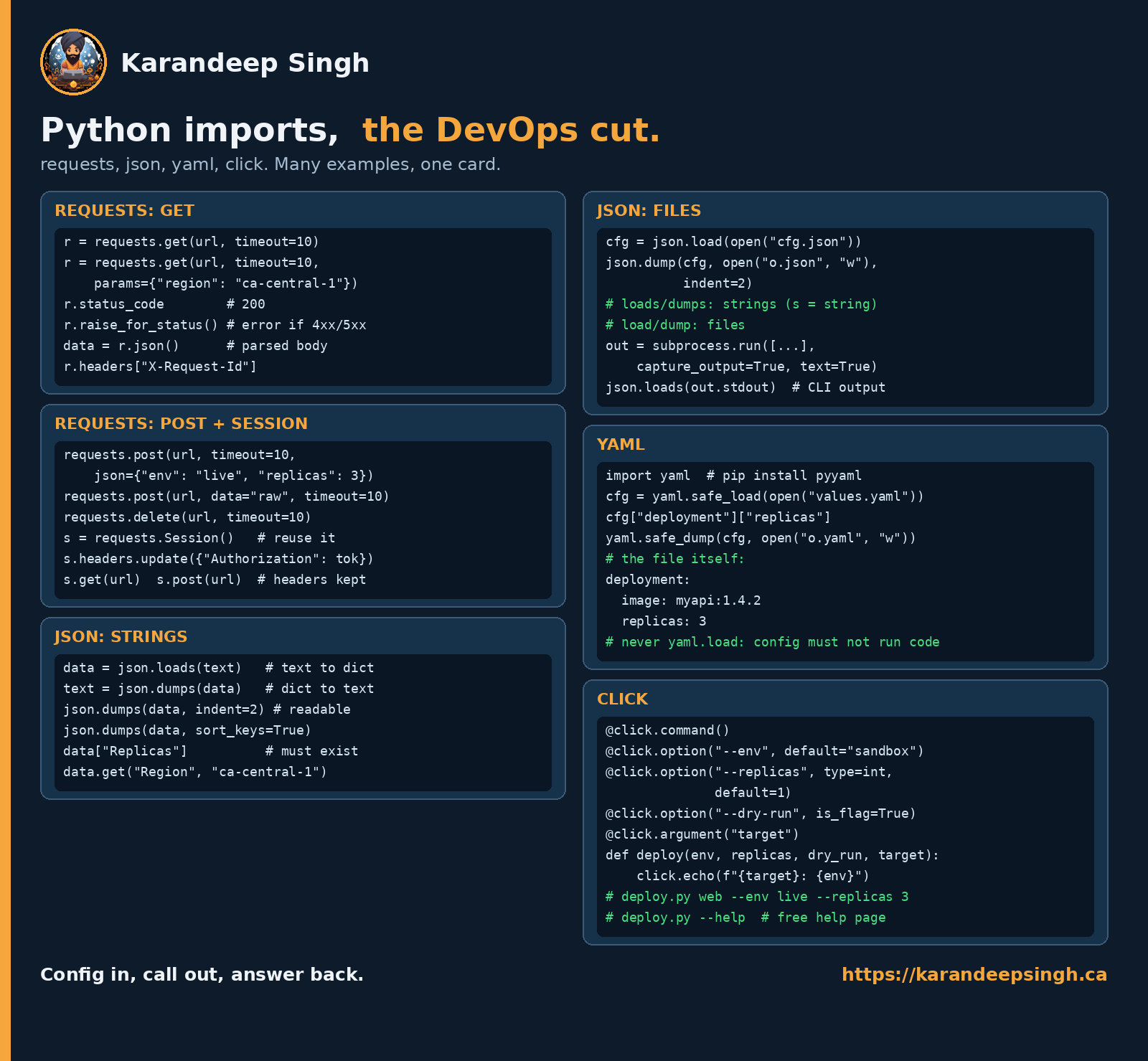Click the '--dry-run' is_flag option line
The image size is (1148, 1061).
click(761, 814)
